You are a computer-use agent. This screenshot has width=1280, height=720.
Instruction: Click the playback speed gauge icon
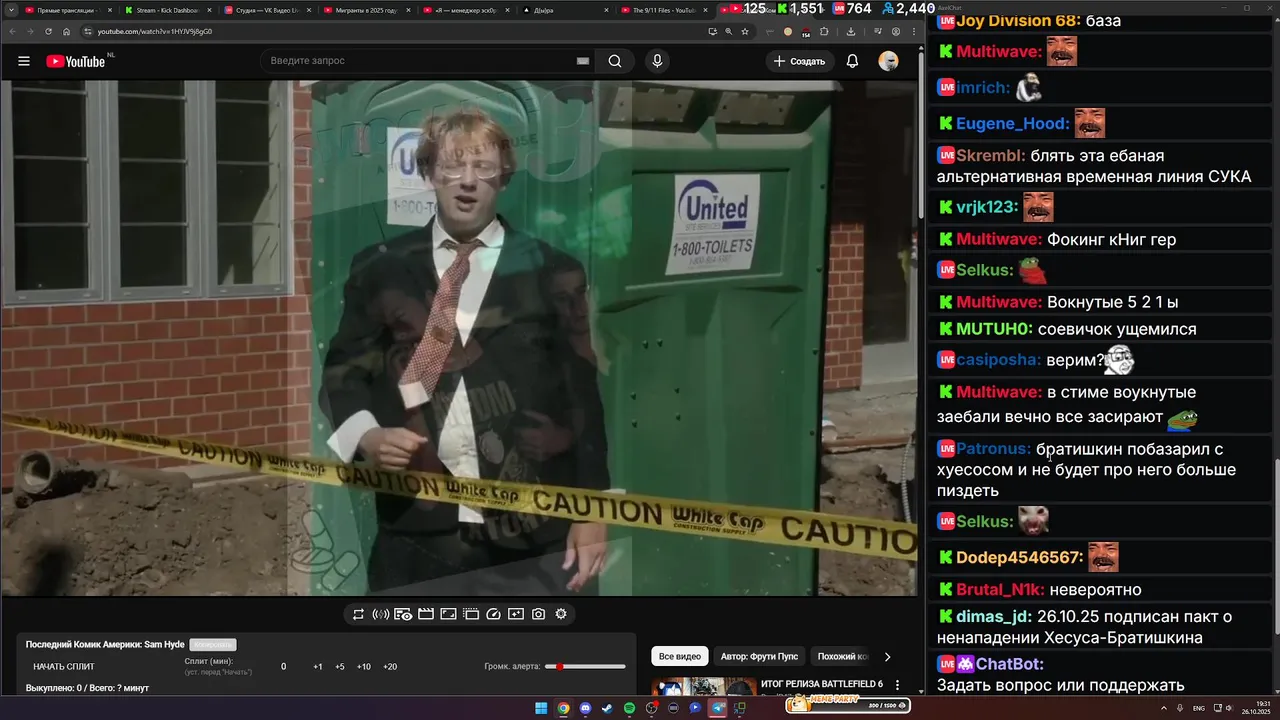coord(493,614)
